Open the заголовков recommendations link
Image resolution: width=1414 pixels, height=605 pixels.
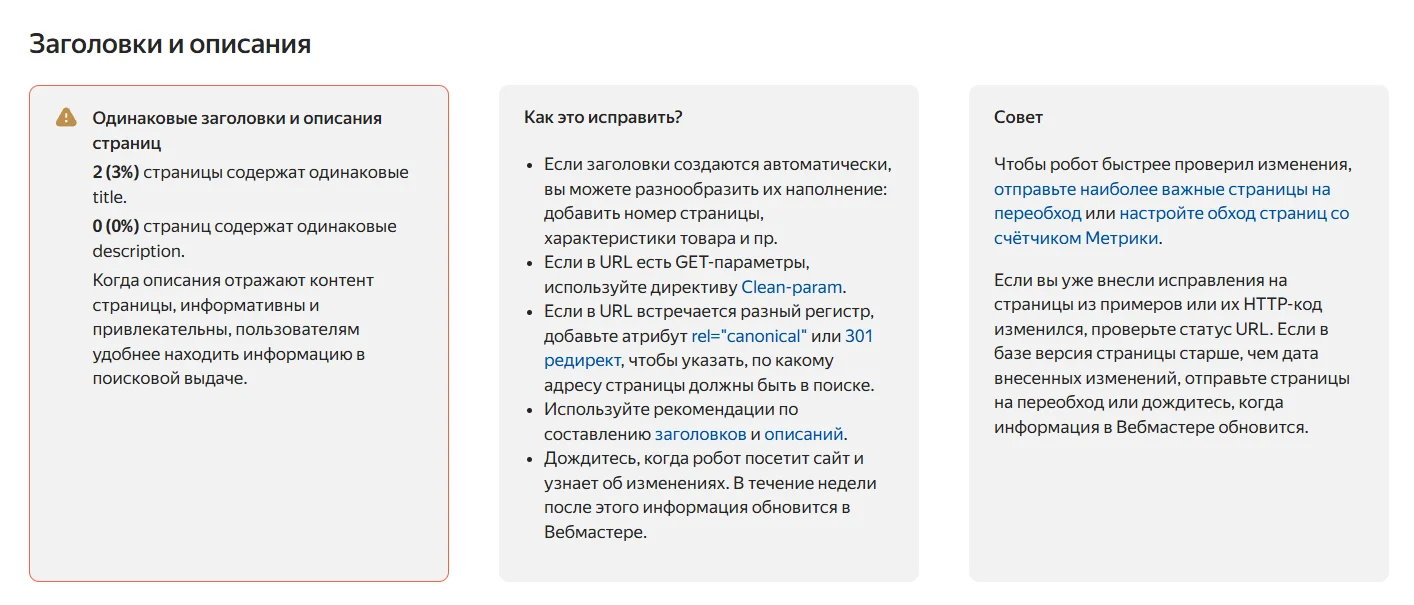[x=700, y=434]
